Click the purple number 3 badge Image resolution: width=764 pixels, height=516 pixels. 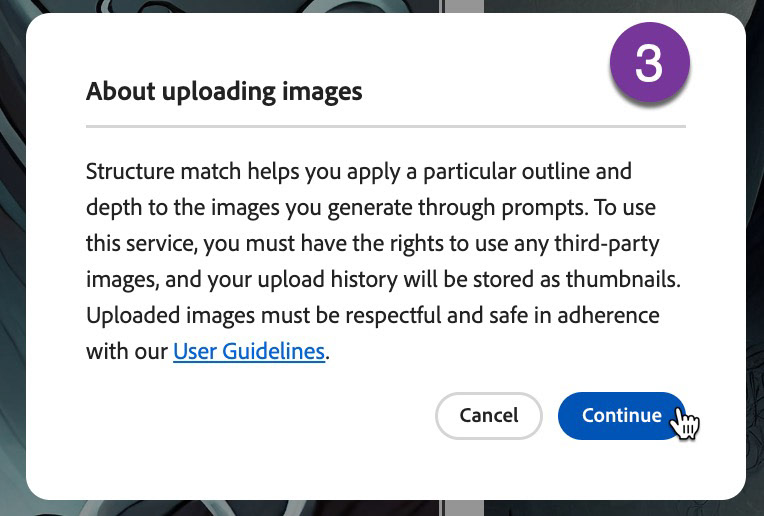point(649,62)
